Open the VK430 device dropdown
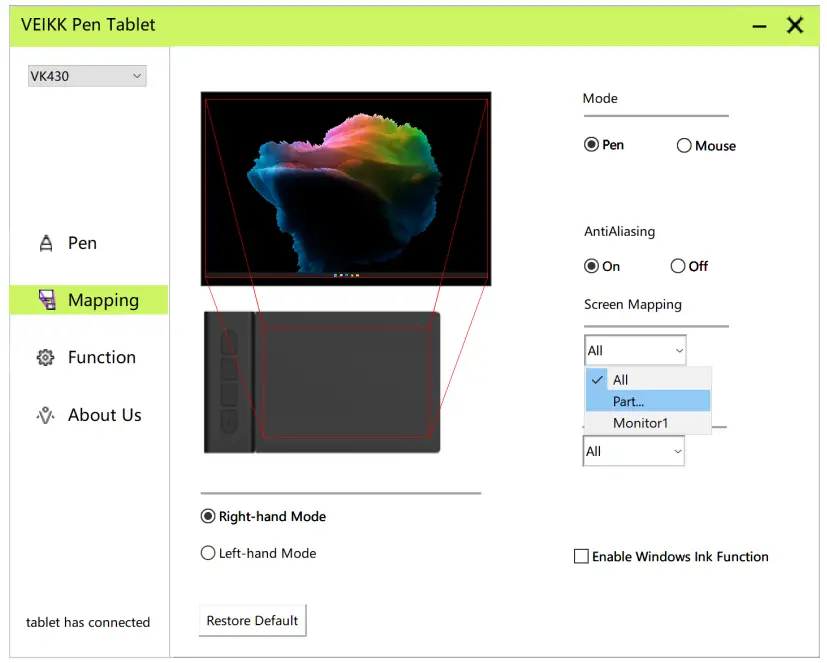This screenshot has width=827, height=663. pos(86,75)
